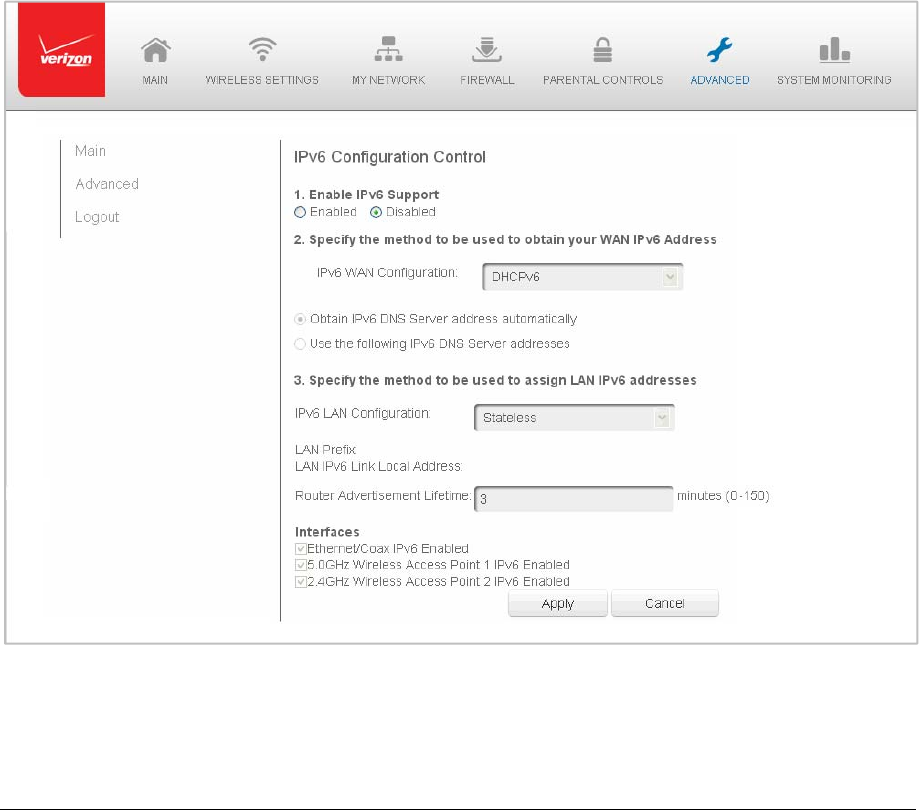Screen dimensions: 919x810
Task: Click the Cancel button
Action: tap(665, 603)
